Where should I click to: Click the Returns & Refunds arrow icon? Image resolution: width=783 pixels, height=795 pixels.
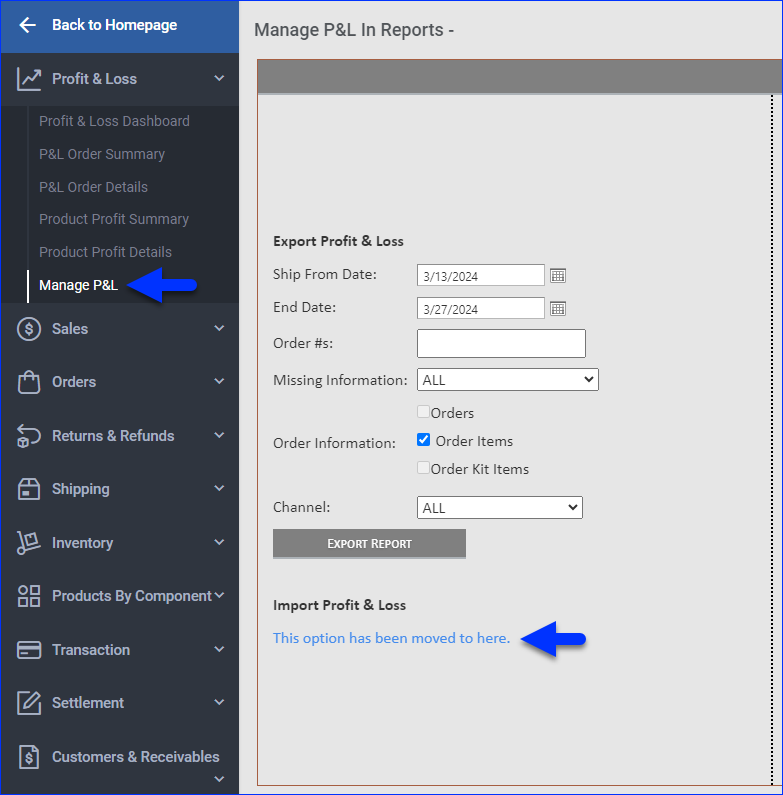coord(29,436)
